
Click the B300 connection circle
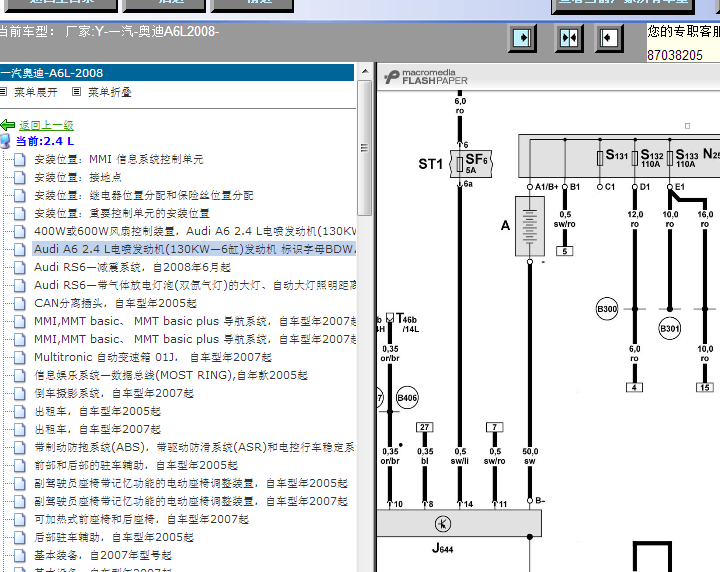click(x=607, y=309)
